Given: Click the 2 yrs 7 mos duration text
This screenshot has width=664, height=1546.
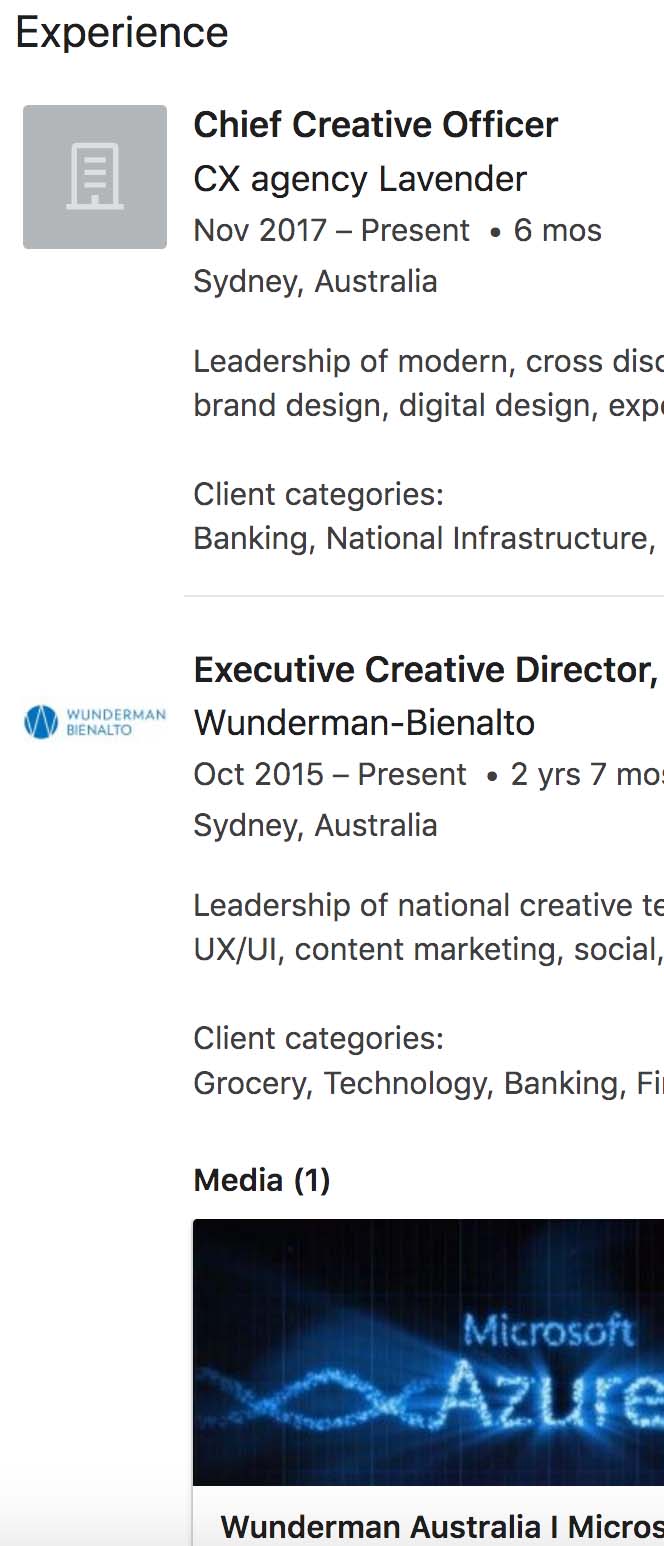Looking at the screenshot, I should point(587,775).
